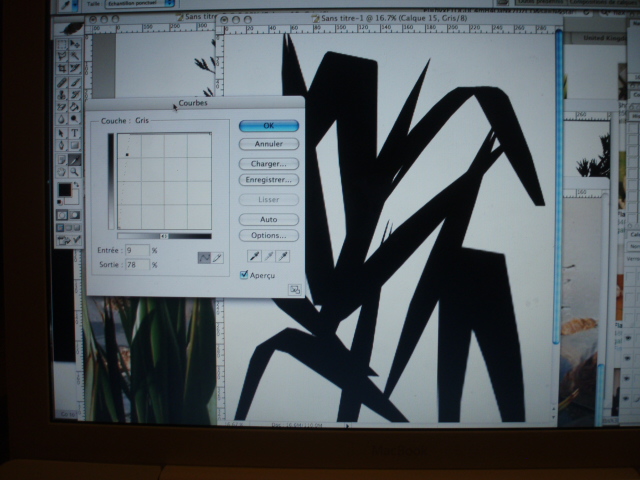Click the Entrée percentage input field

click(x=138, y=250)
